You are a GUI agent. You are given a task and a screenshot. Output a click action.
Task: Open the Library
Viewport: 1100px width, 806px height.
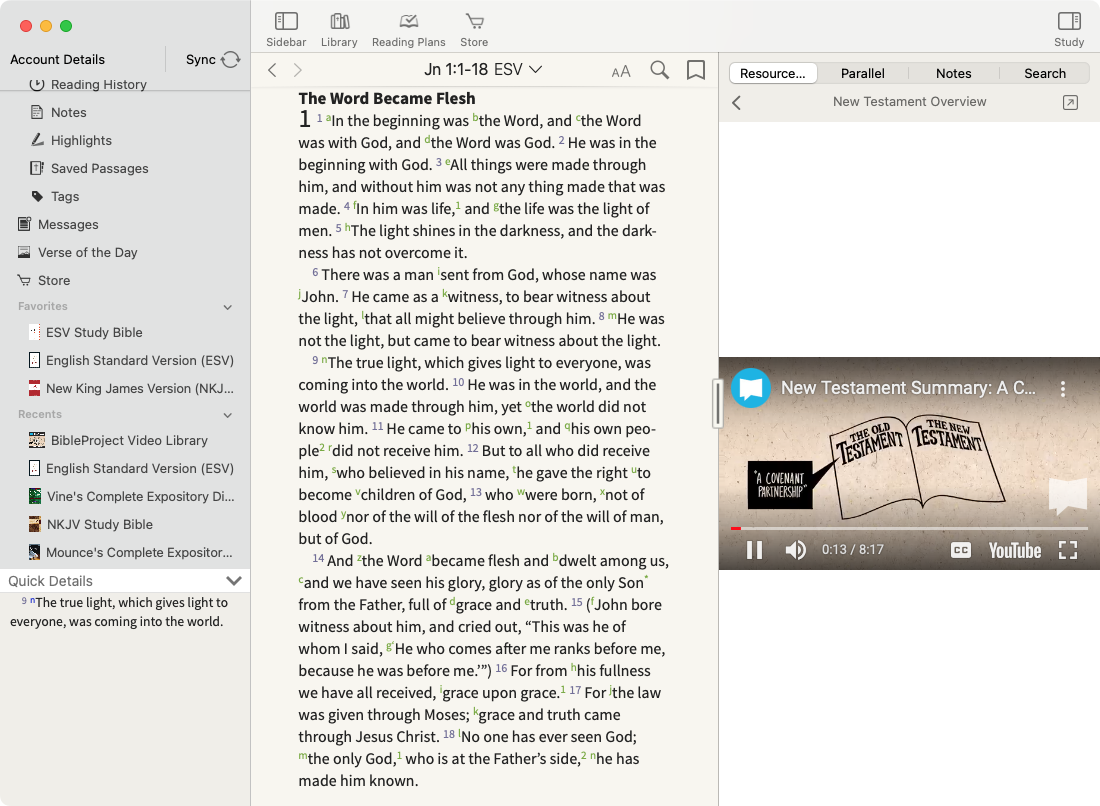pos(339,30)
